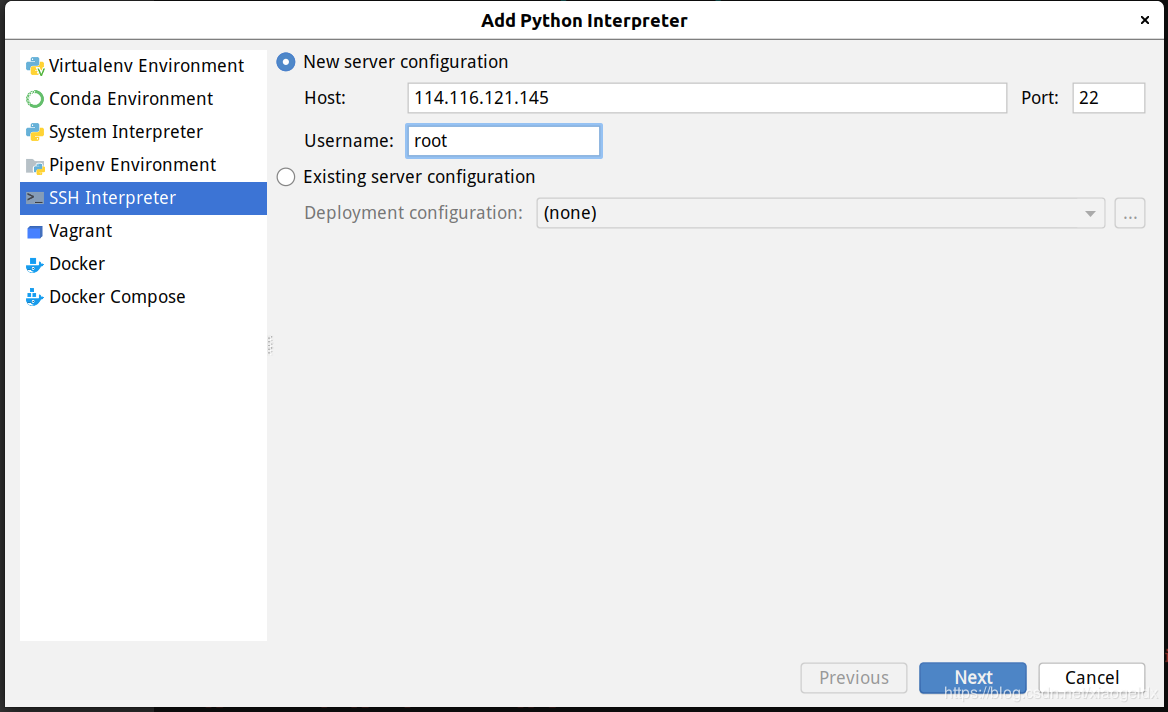The width and height of the screenshot is (1168, 712).
Task: Click the System Interpreter python icon
Action: tap(35, 133)
